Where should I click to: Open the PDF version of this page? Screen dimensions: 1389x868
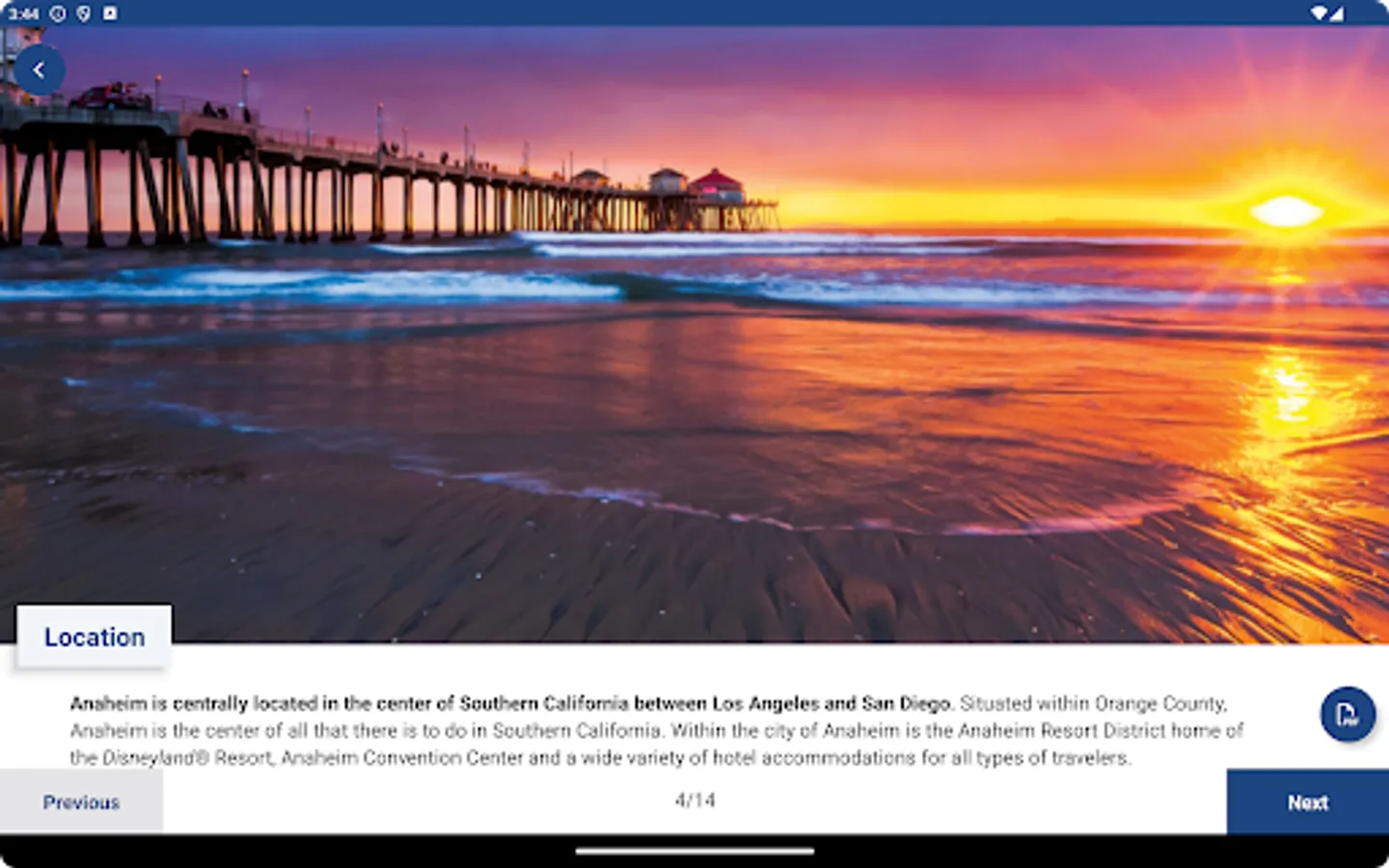pos(1347,715)
